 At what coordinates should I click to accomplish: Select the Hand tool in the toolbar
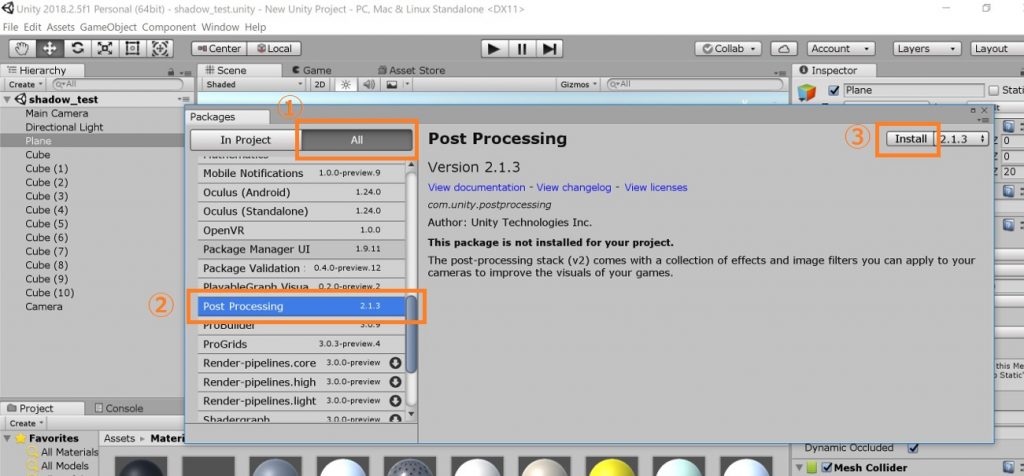23,48
